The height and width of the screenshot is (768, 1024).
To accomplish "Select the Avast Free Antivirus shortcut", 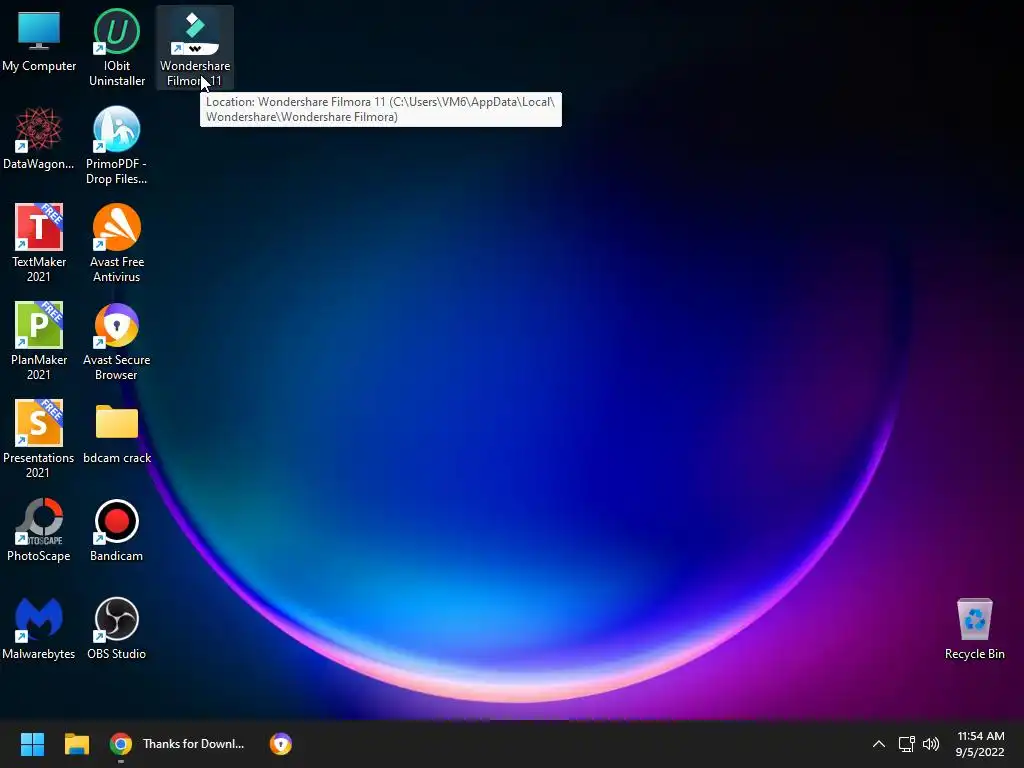I will 117,243.
